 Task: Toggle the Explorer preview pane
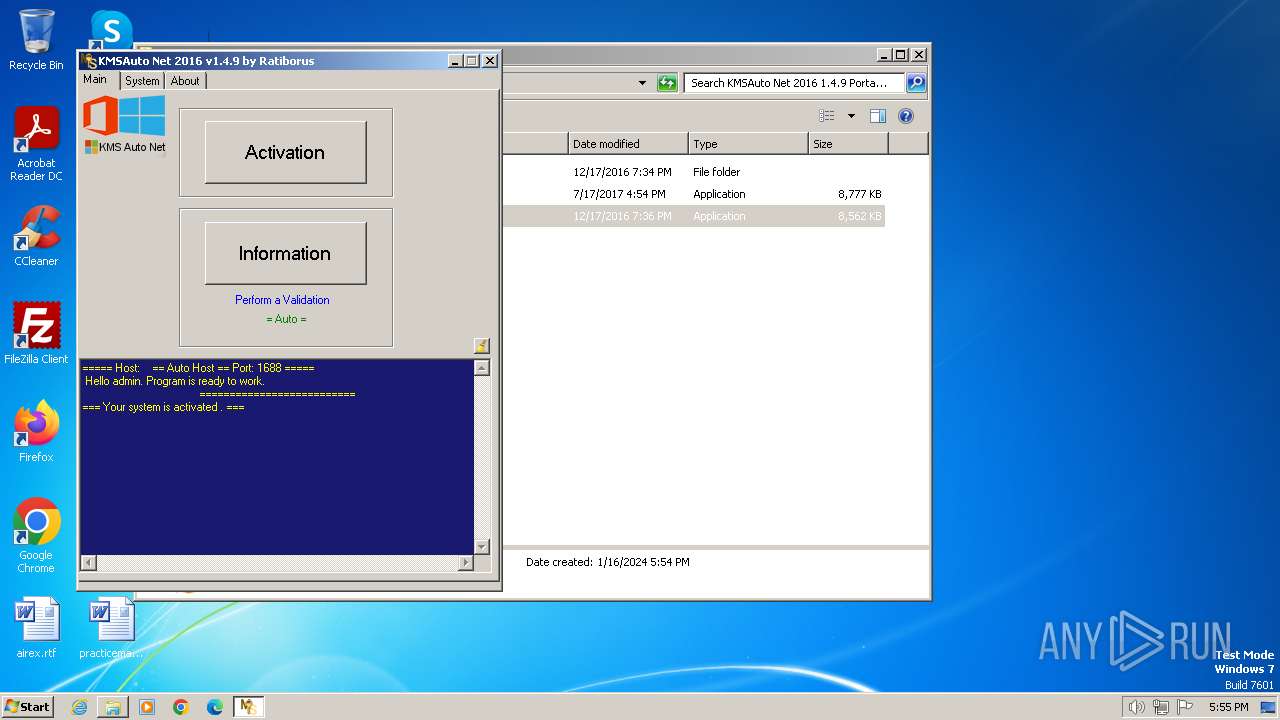click(x=877, y=116)
